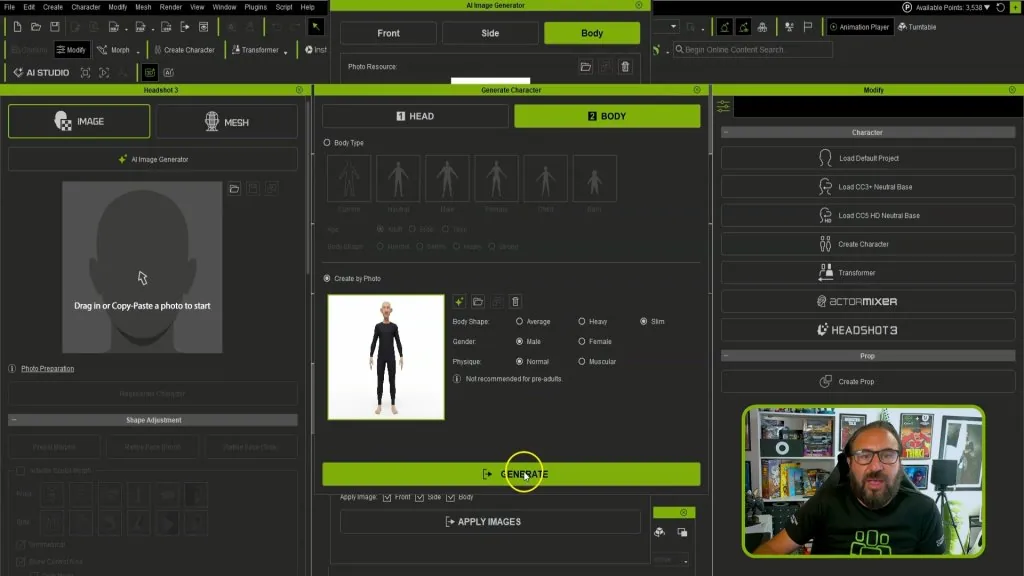This screenshot has height=576, width=1024.
Task: Click the Turntable toolbar icon
Action: pyautogui.click(x=918, y=27)
